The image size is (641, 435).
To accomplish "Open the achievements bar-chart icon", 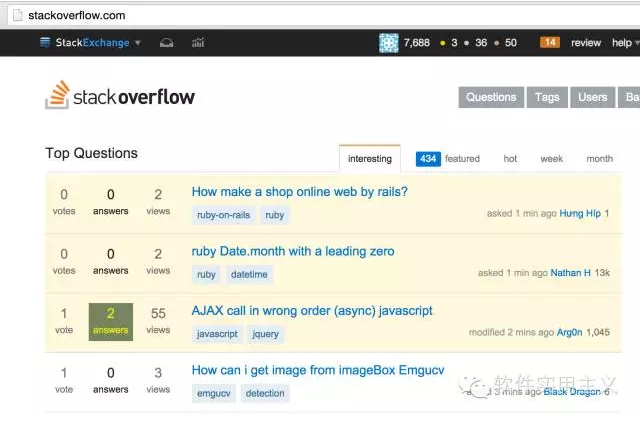I will click(x=198, y=43).
